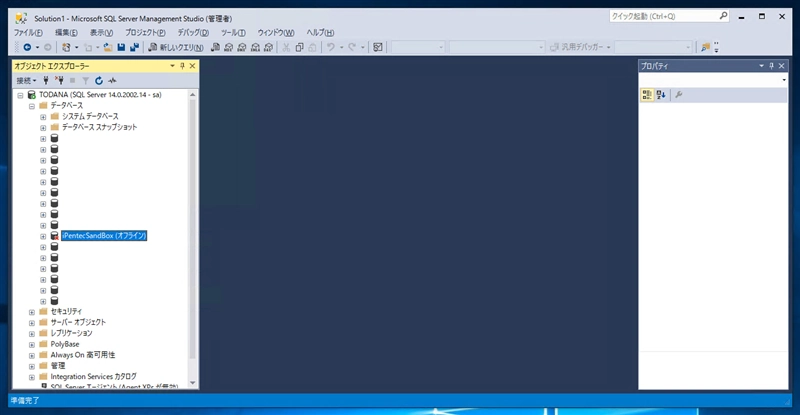Expand the システム データベース folder
Viewport: 800px width, 415px height.
click(x=43, y=117)
